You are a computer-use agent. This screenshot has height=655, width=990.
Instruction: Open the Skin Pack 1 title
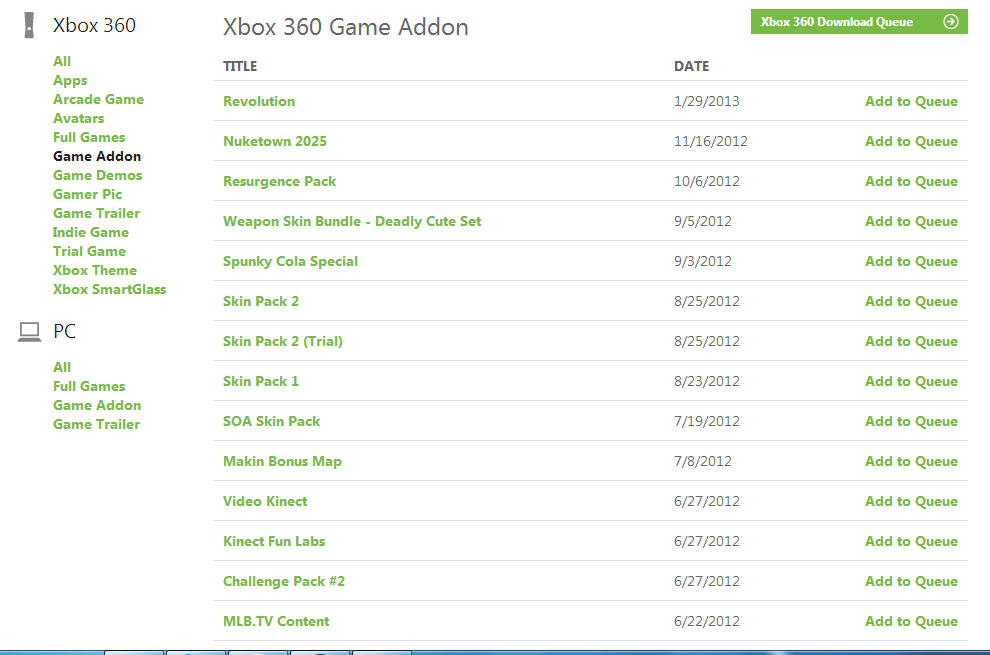pyautogui.click(x=261, y=381)
